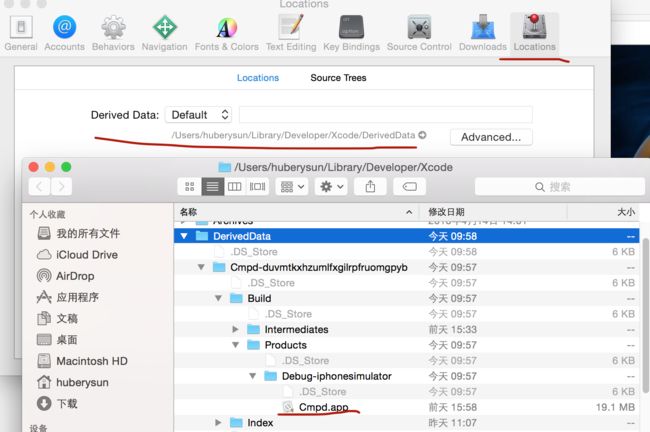The image size is (650, 432).
Task: Click the Finder search field
Action: pyautogui.click(x=560, y=187)
